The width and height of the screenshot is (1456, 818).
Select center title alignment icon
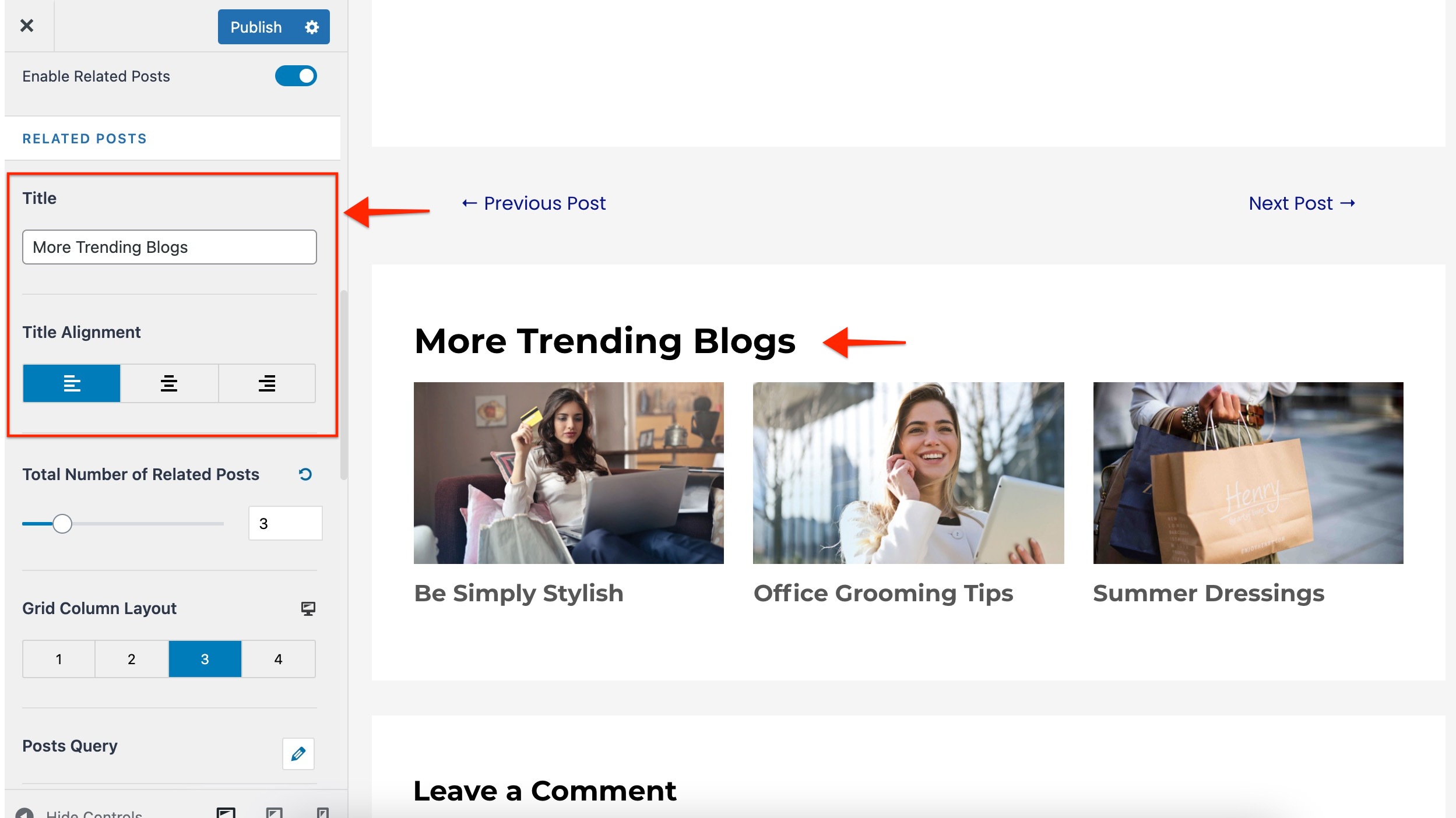(x=169, y=383)
